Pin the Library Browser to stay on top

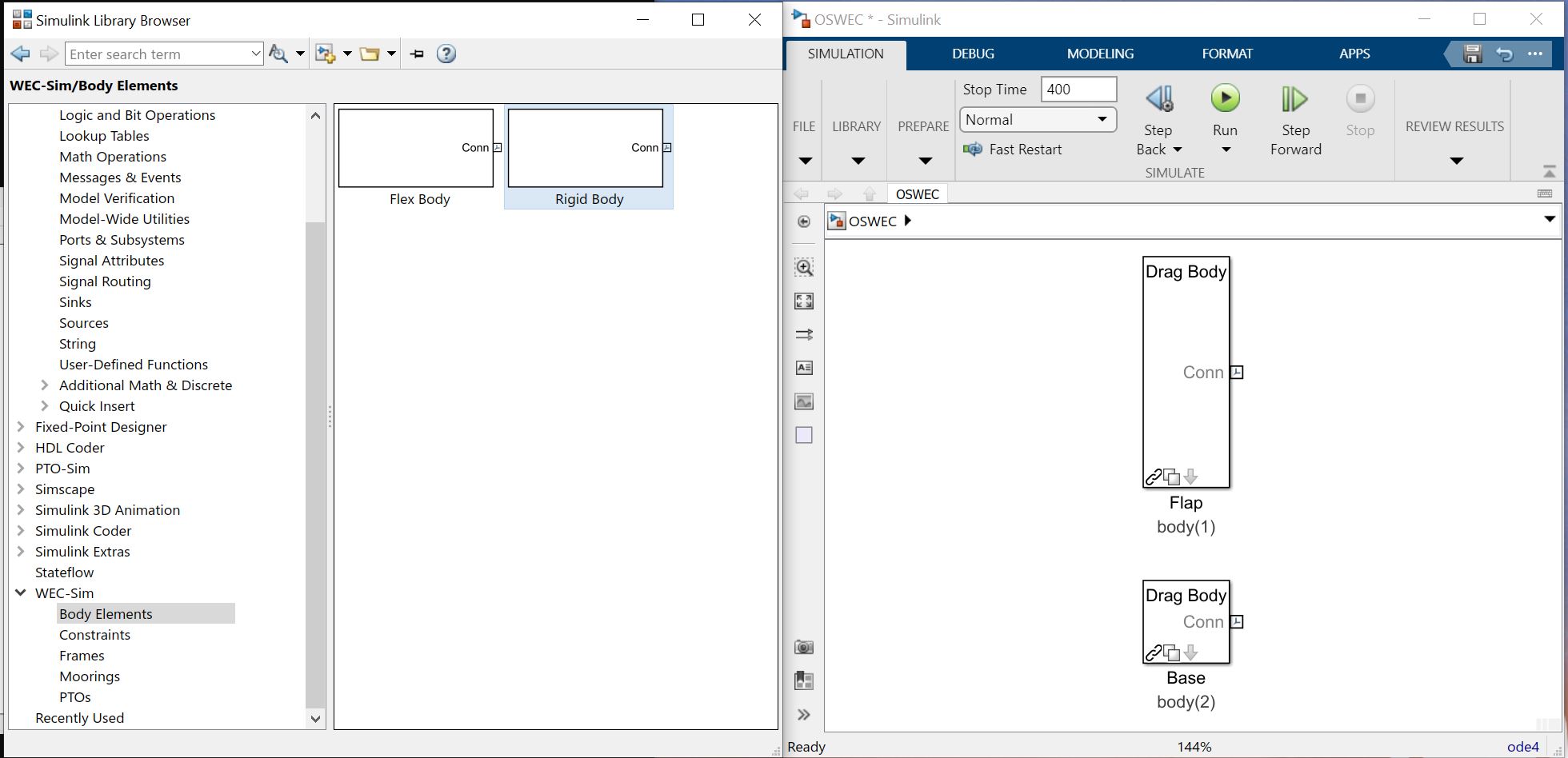[417, 54]
